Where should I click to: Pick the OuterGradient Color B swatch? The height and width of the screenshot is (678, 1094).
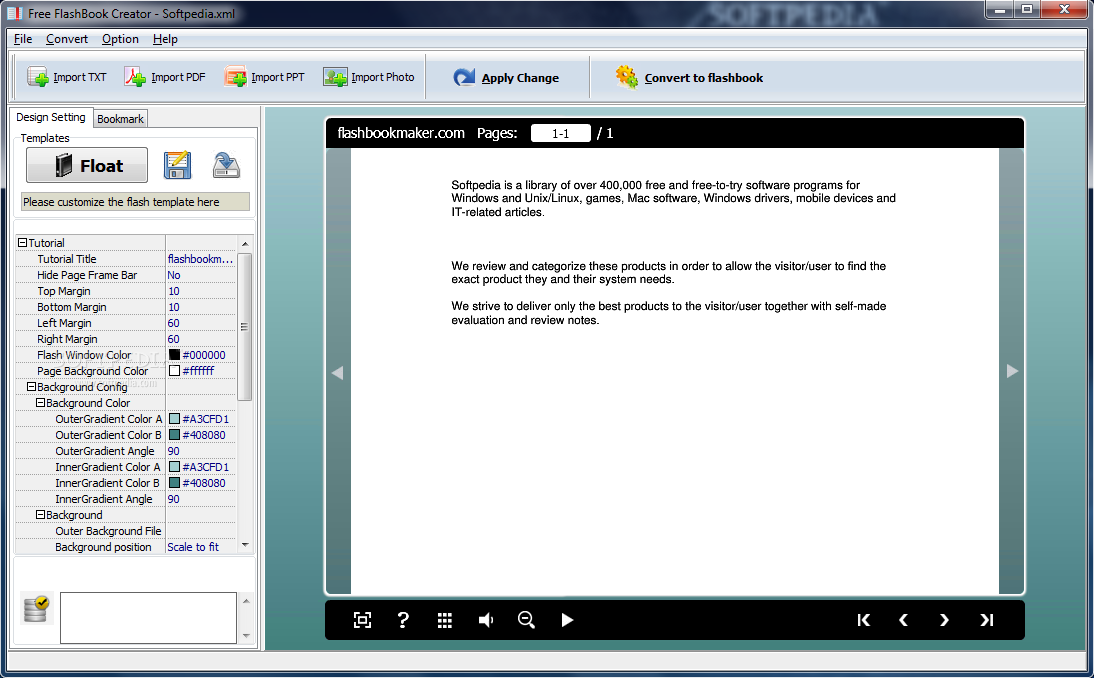pyautogui.click(x=174, y=435)
